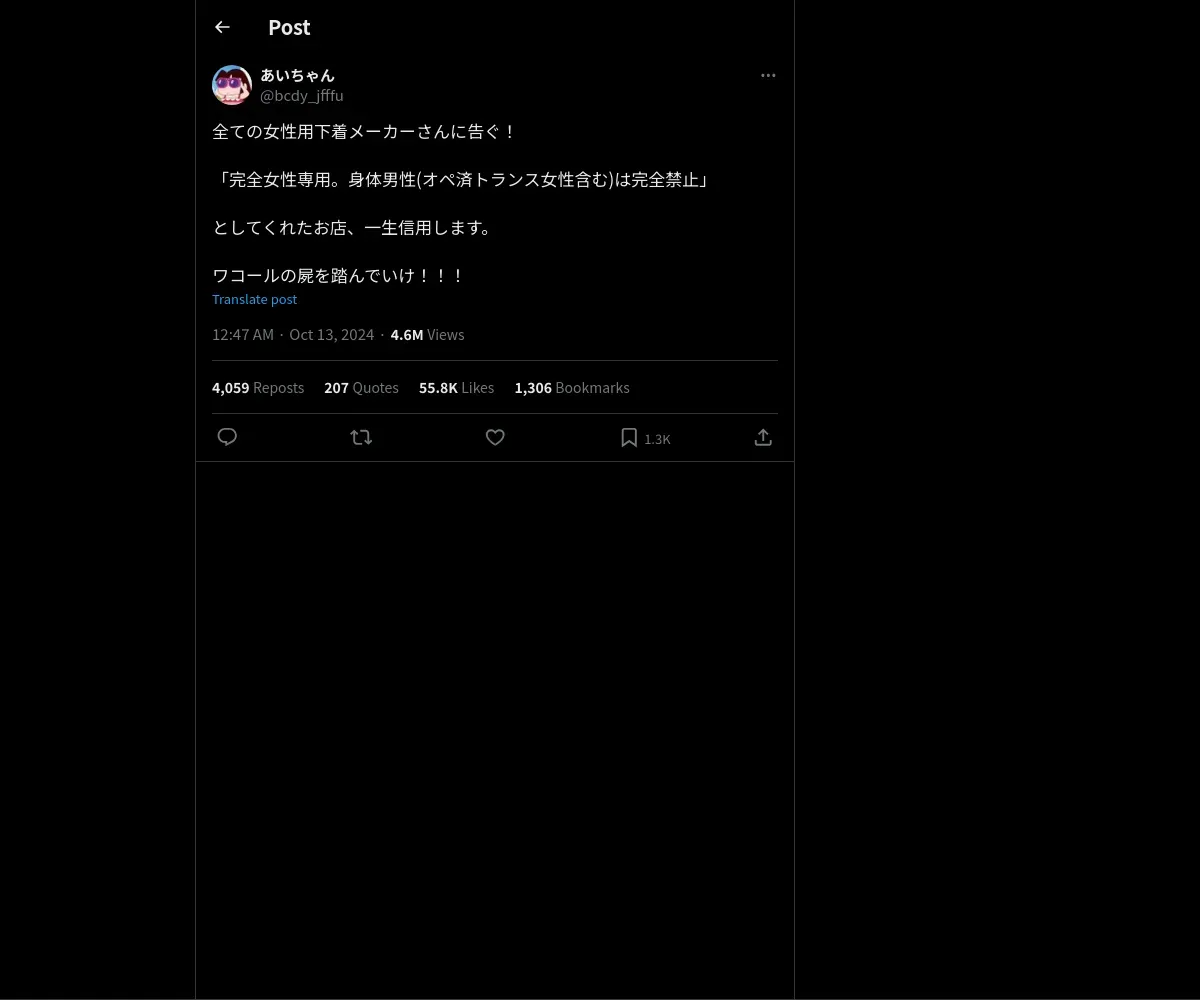Bookmark the post with bookmark icon
1200x1000 pixels.
point(629,437)
